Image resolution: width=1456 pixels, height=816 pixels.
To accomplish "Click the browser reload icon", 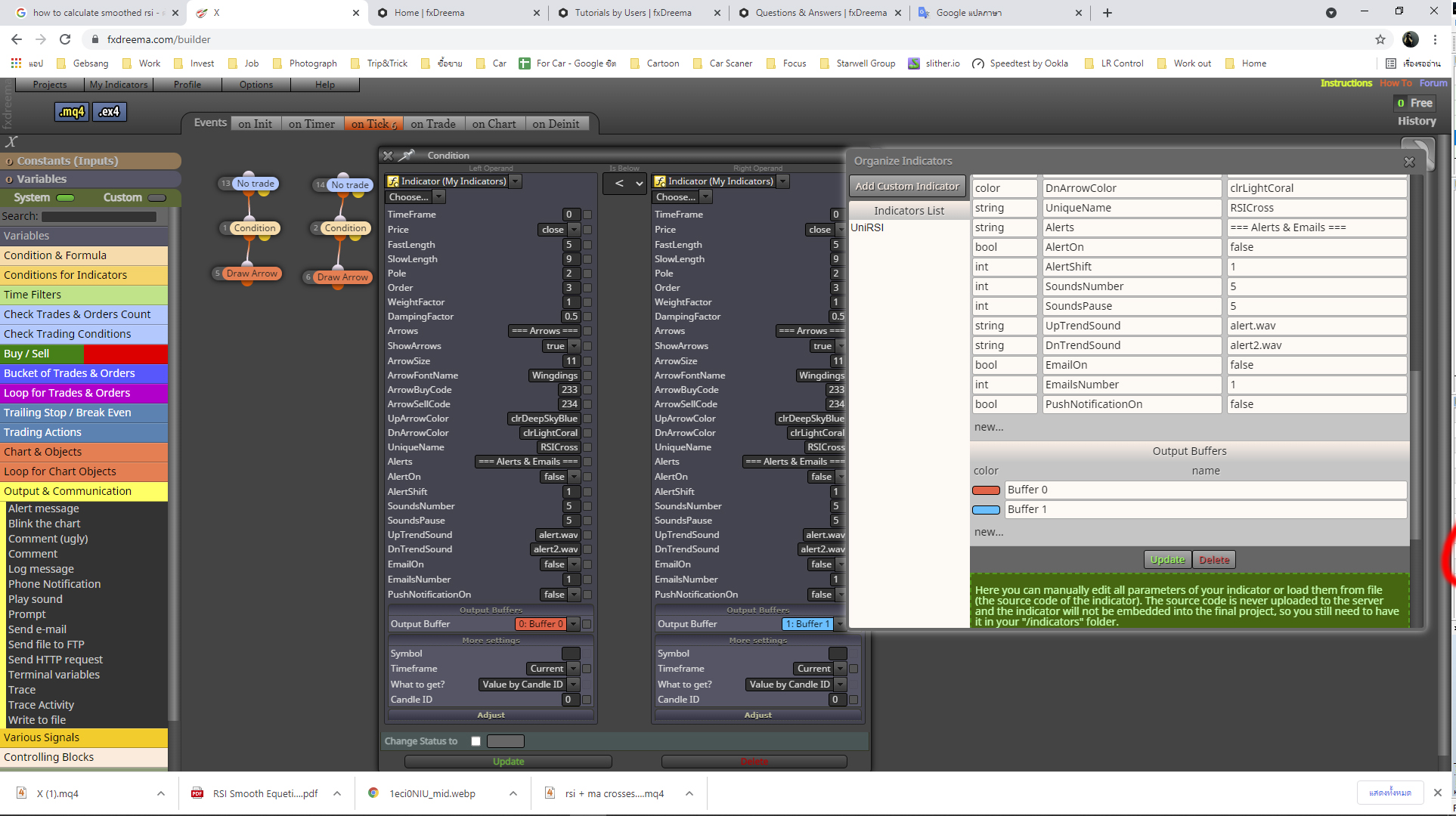I will [x=65, y=39].
